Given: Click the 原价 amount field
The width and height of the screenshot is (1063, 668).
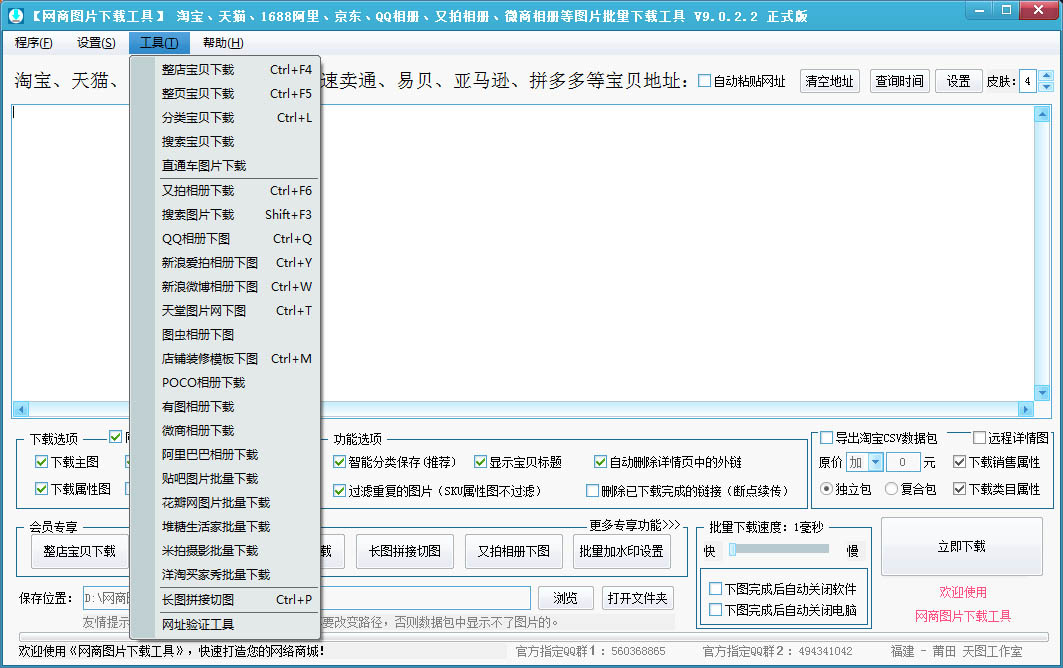Looking at the screenshot, I should pyautogui.click(x=903, y=462).
